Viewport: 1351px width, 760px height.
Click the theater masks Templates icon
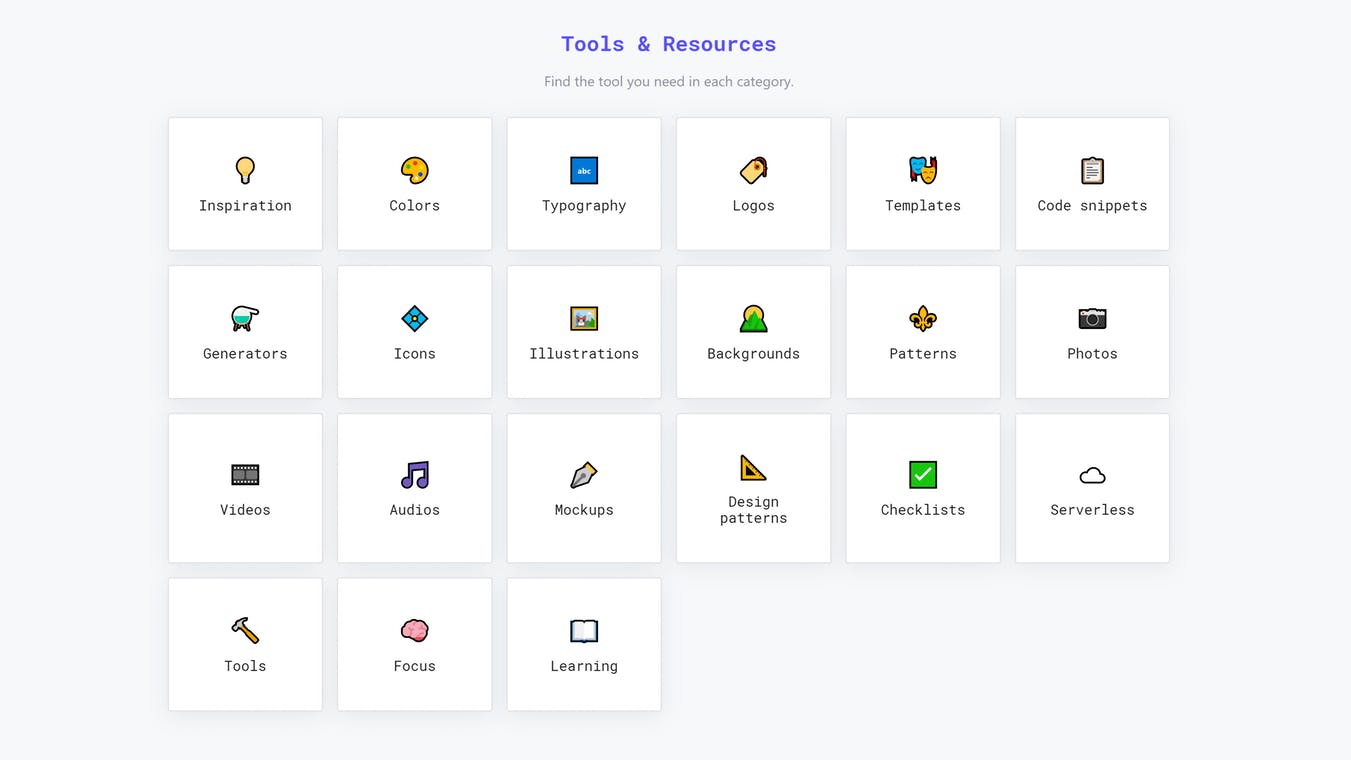922,170
